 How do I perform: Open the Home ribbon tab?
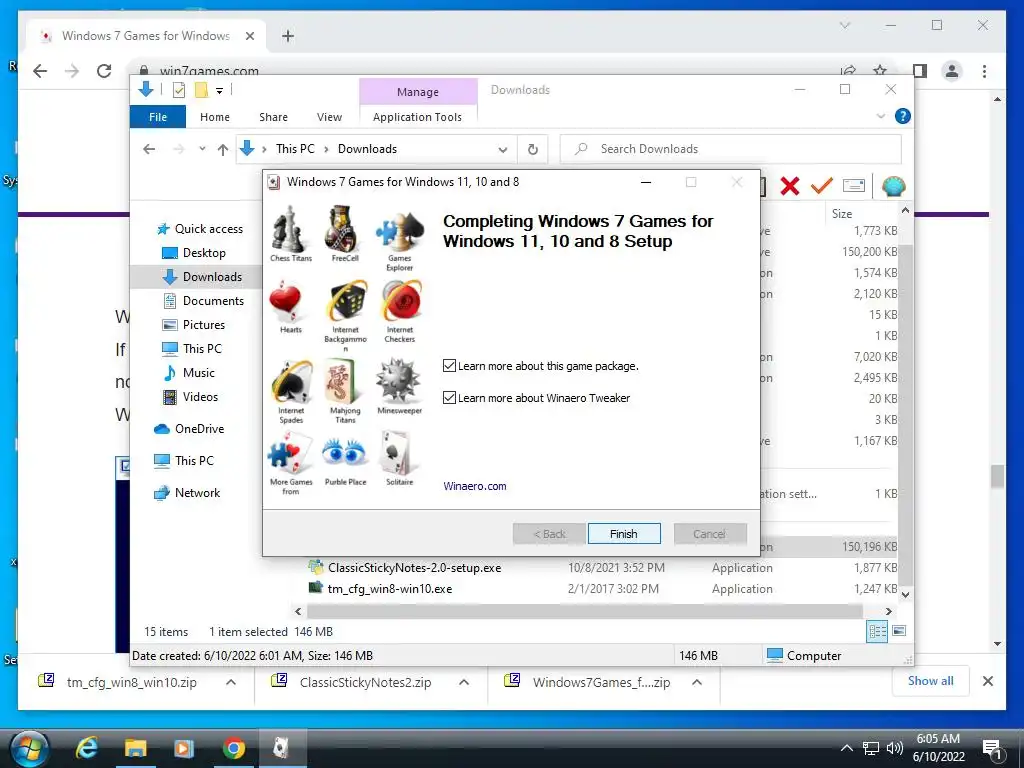tap(215, 117)
